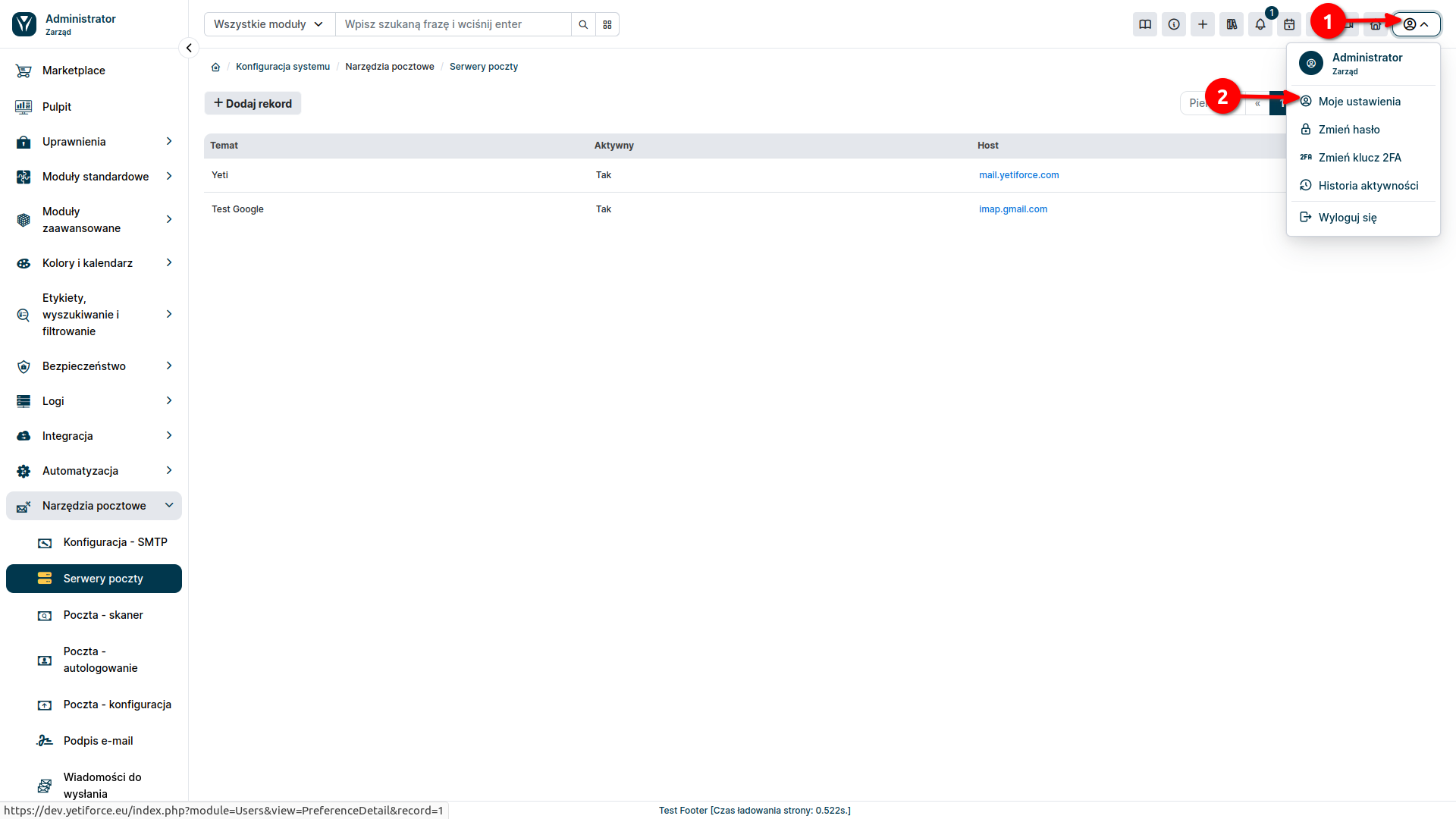Open Historia aktywności from user menu
Viewport: 1456px width, 819px height.
[1367, 185]
